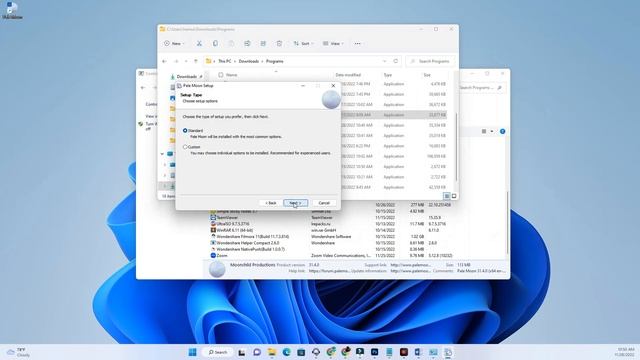Open the View dropdown in File Explorer
This screenshot has height=360, width=640.
point(333,44)
